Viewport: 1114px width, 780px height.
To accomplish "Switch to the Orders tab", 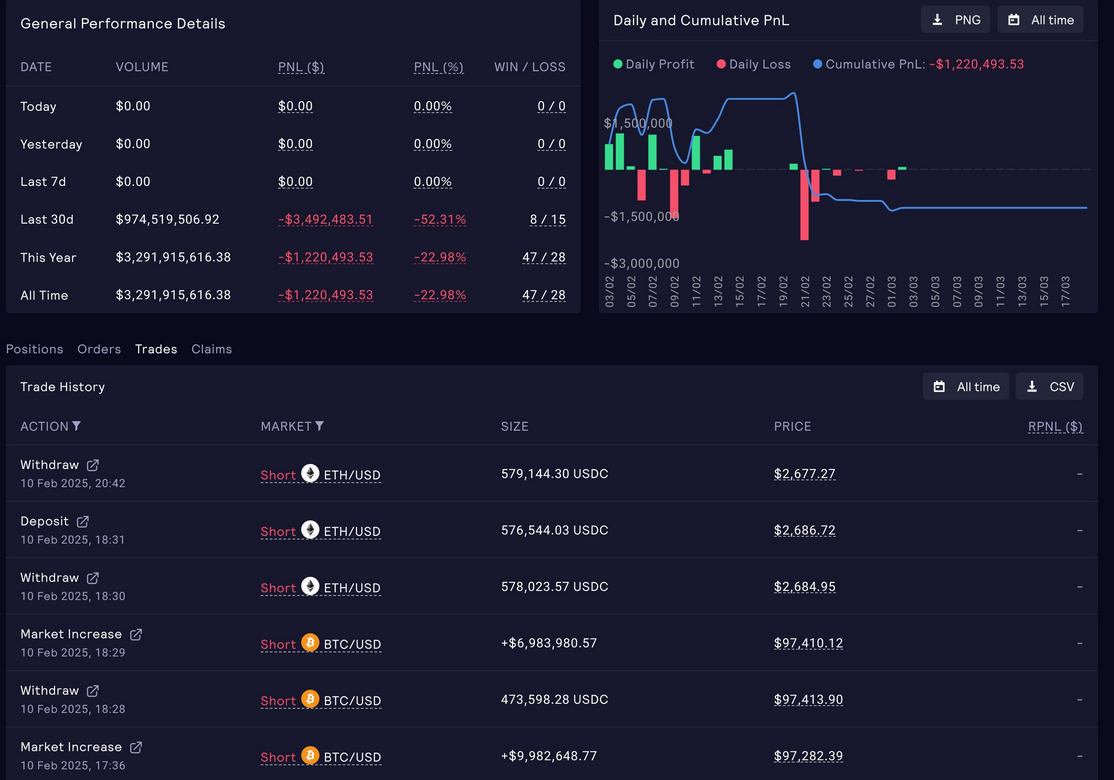I will (x=99, y=349).
